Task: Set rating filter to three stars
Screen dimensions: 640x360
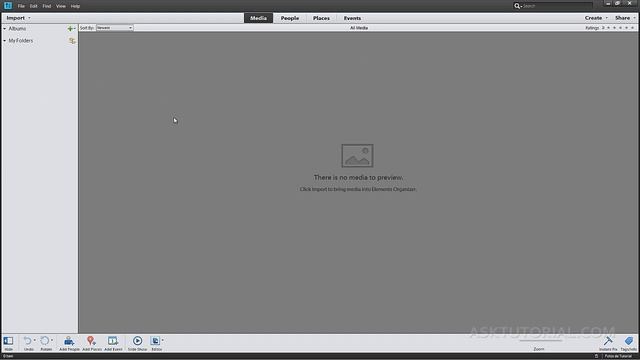Action: [x=620, y=28]
